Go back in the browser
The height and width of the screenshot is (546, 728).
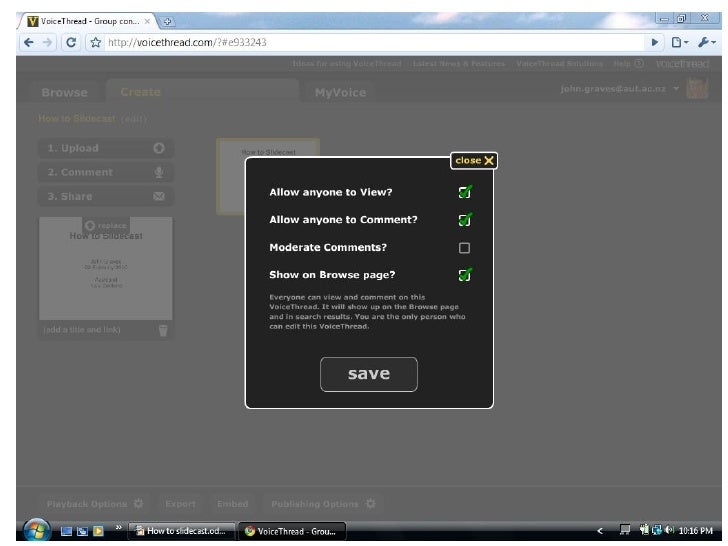click(29, 43)
